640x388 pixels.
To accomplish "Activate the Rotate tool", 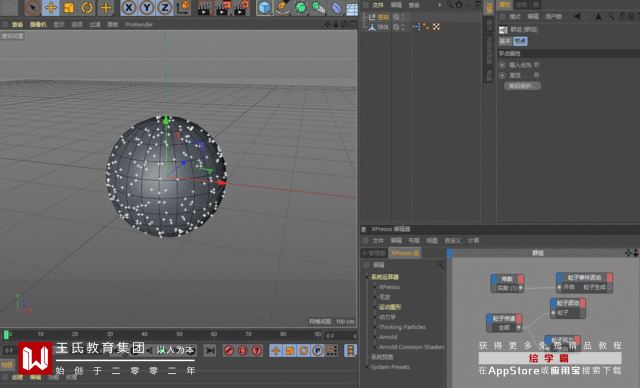I will tap(87, 7).
